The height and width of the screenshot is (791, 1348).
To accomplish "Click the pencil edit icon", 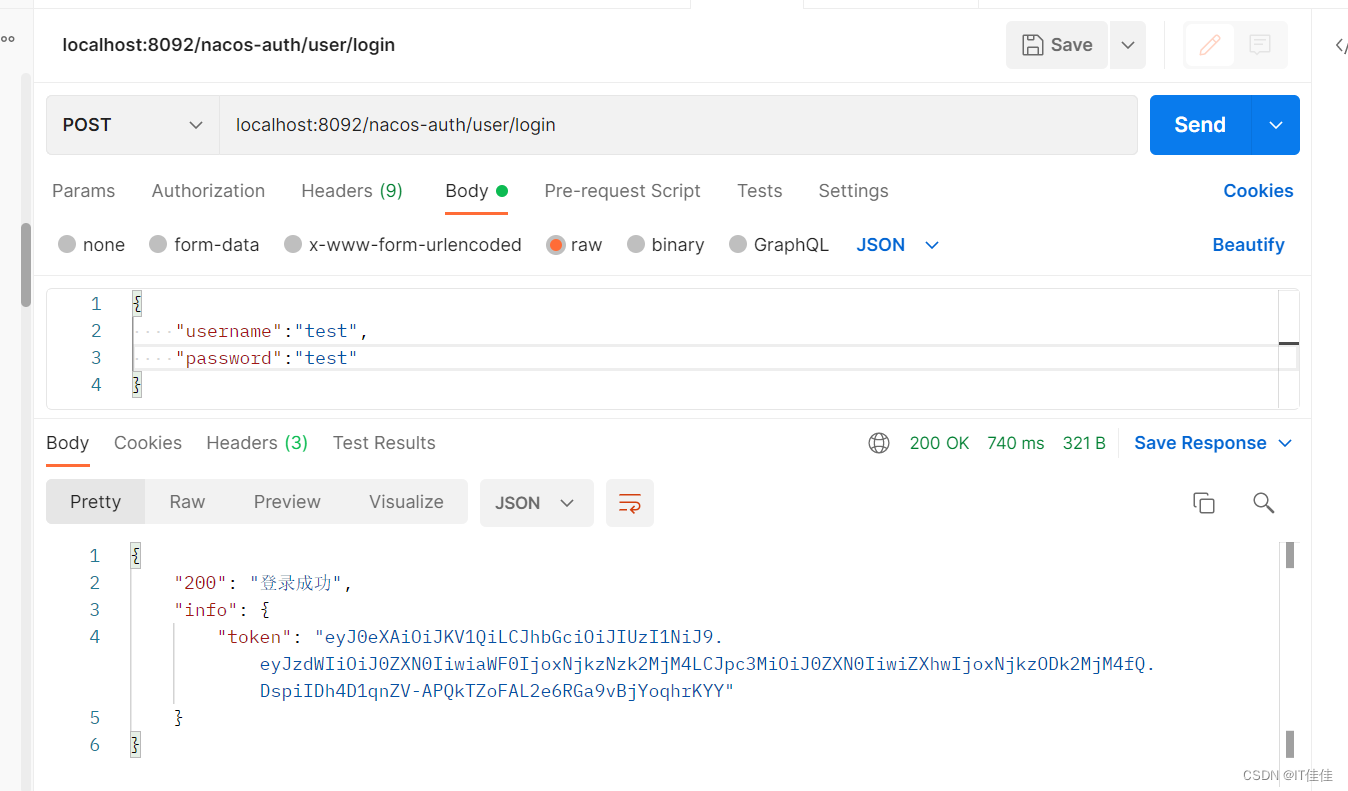I will 1210,45.
